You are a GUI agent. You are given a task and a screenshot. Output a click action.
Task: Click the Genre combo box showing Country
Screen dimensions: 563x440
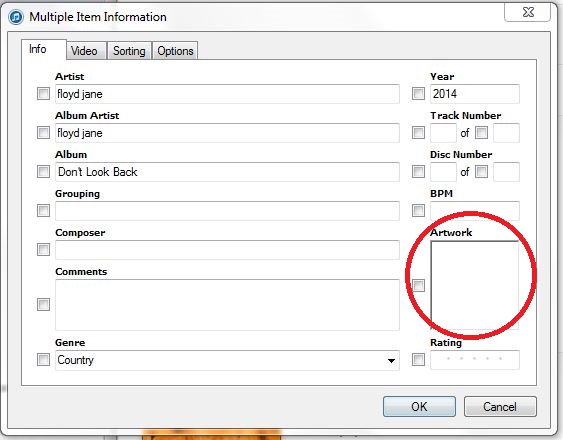pos(227,360)
